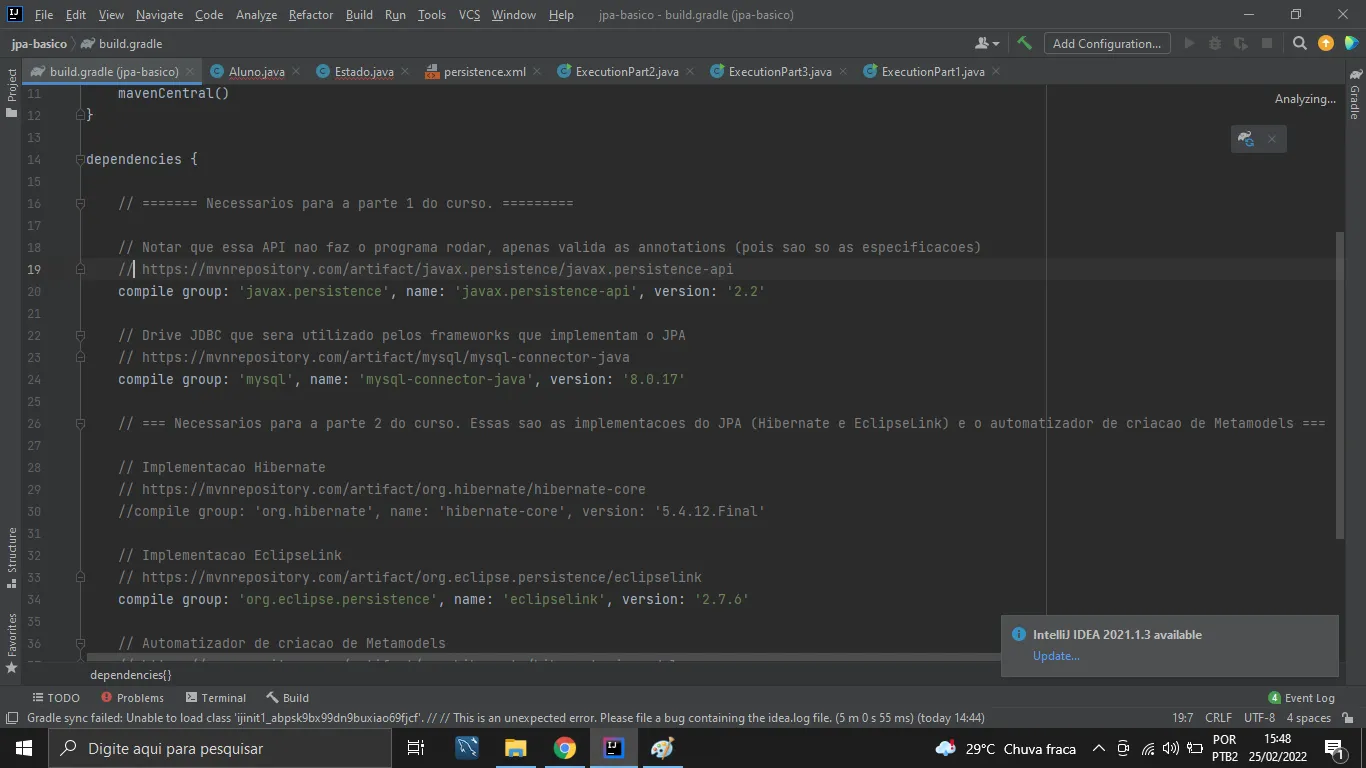This screenshot has width=1366, height=768.
Task: Click Load Gradle Changes elephant icon
Action: click(x=1246, y=139)
